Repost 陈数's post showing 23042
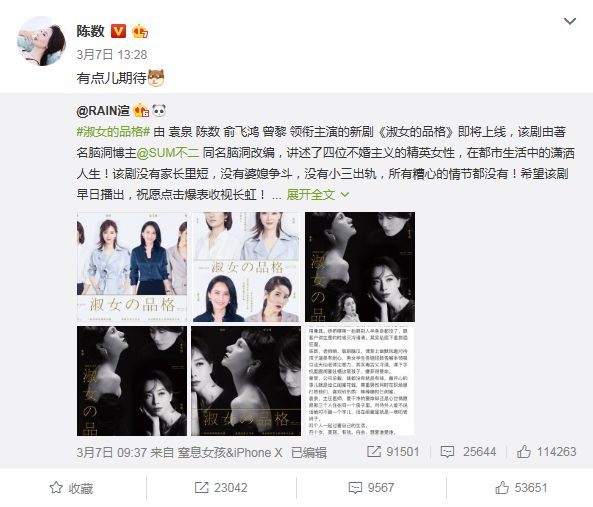 click(221, 488)
